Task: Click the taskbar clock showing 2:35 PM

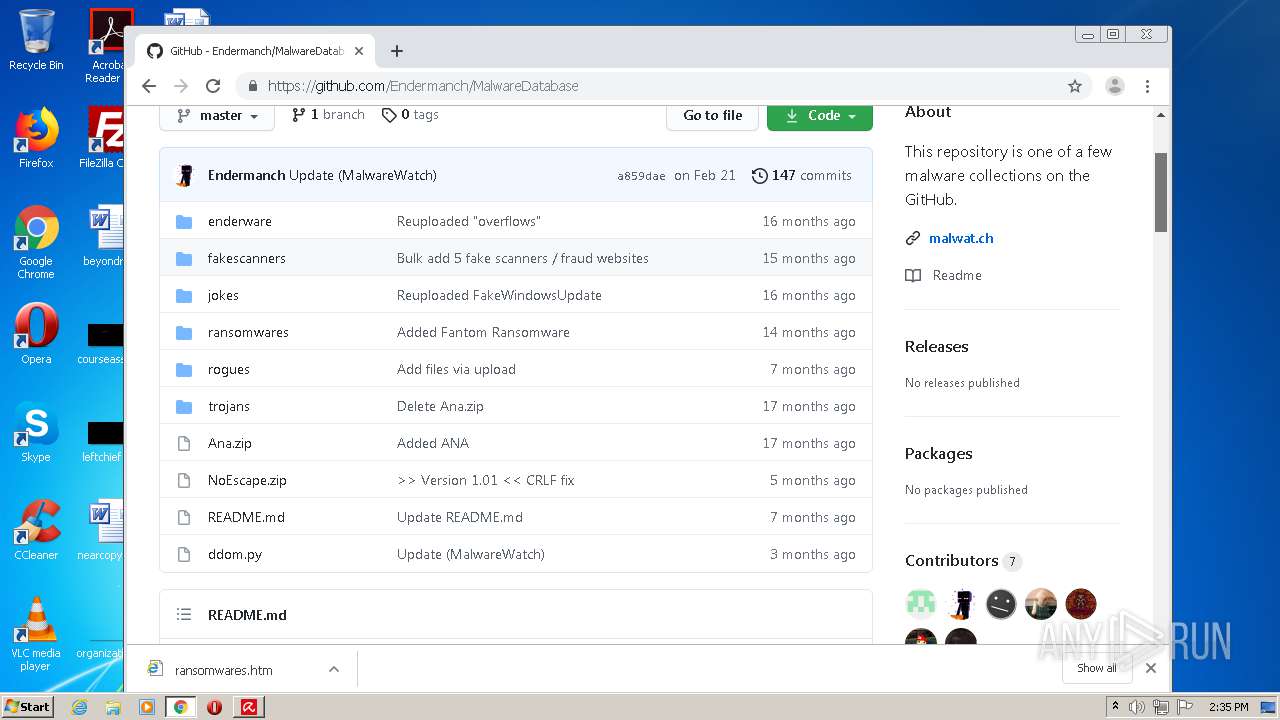Action: pos(1229,707)
